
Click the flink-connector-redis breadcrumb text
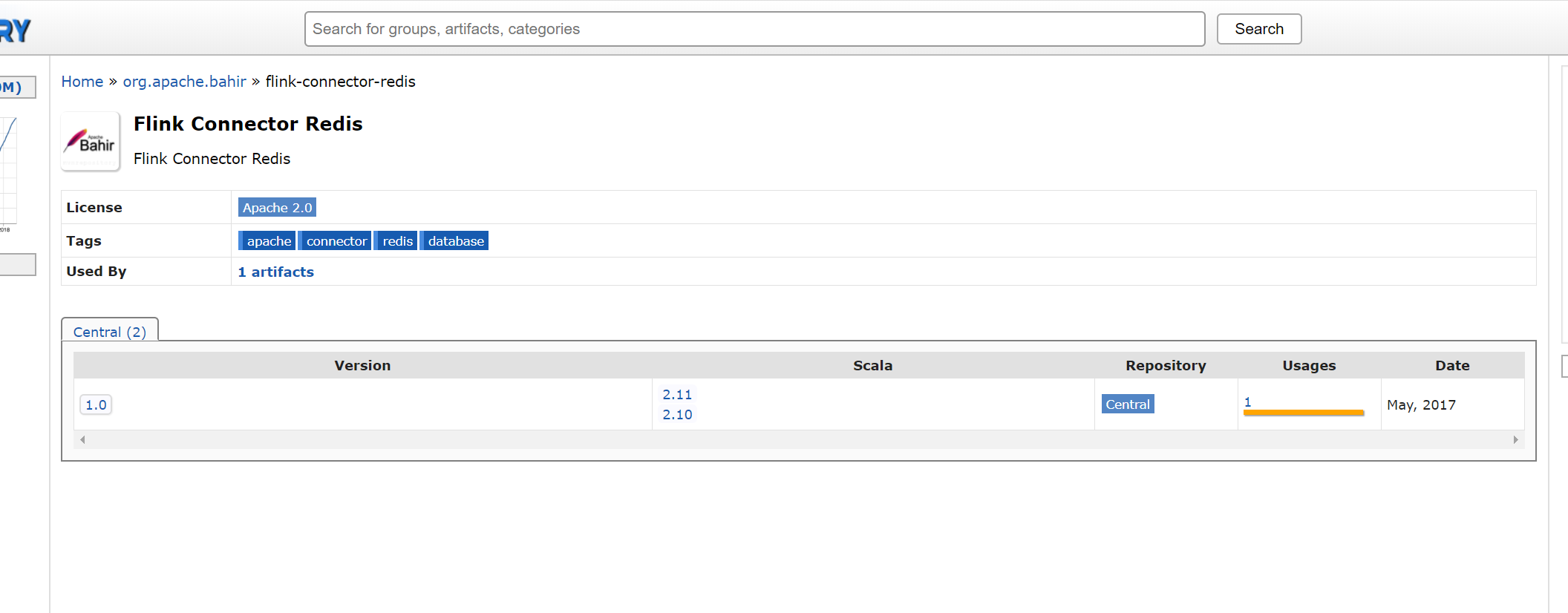pyautogui.click(x=341, y=82)
